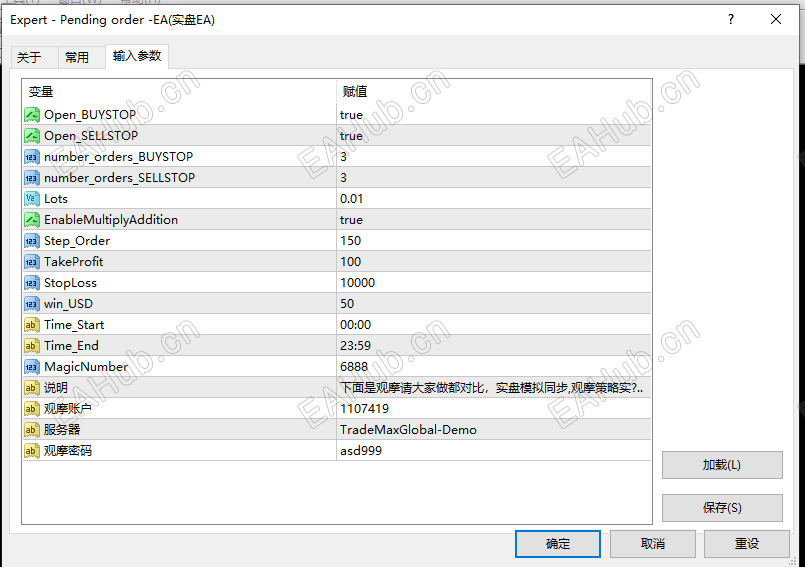
Task: Click the integer icon beside TakeProfit
Action: [32, 262]
